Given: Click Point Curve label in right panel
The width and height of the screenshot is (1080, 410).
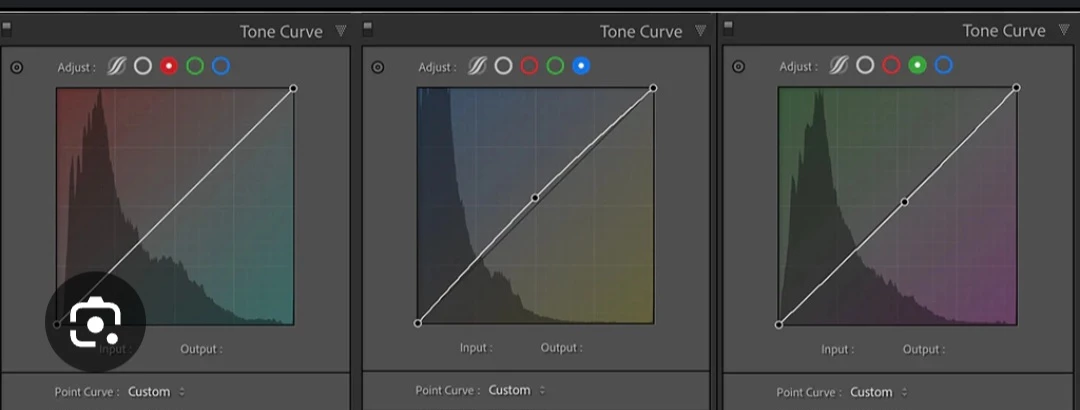Looking at the screenshot, I should click(x=809, y=392).
